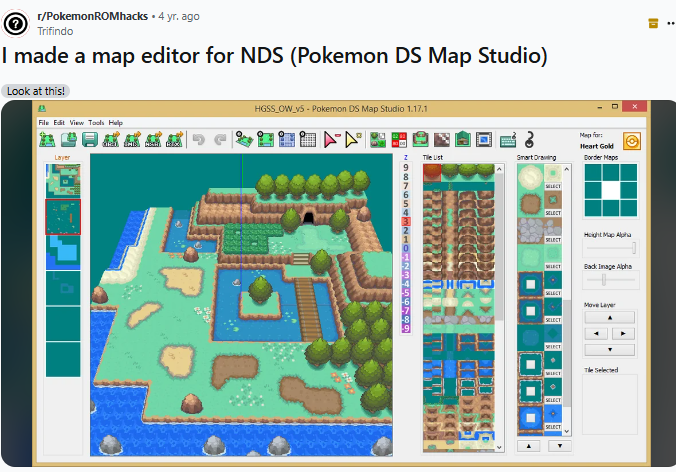Open the r/PokemonROMhacks subreddit link
The height and width of the screenshot is (472, 676).
point(93,16)
